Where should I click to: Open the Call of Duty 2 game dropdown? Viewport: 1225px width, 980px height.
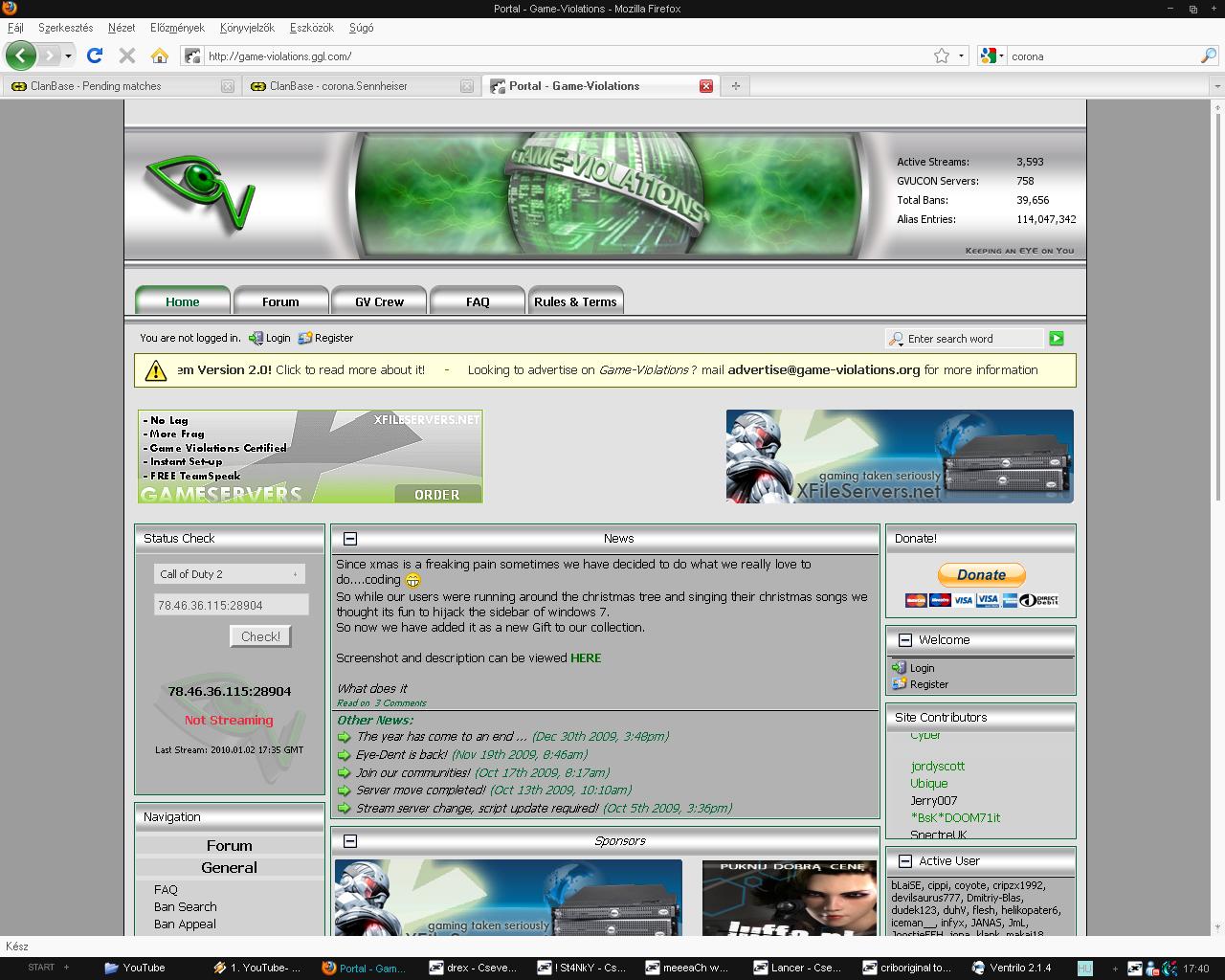pos(230,574)
